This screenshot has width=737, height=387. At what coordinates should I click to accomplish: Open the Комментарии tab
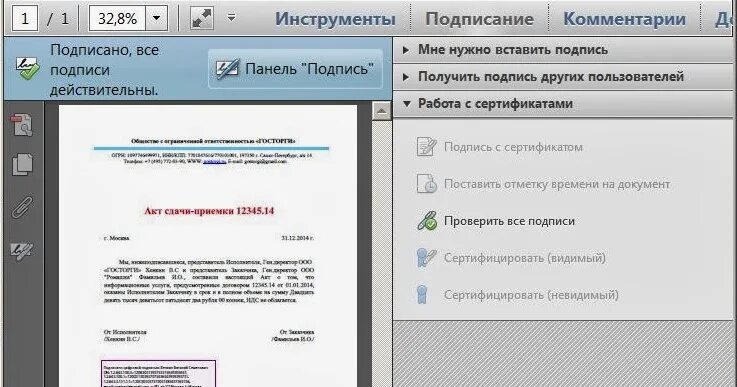[x=624, y=19]
